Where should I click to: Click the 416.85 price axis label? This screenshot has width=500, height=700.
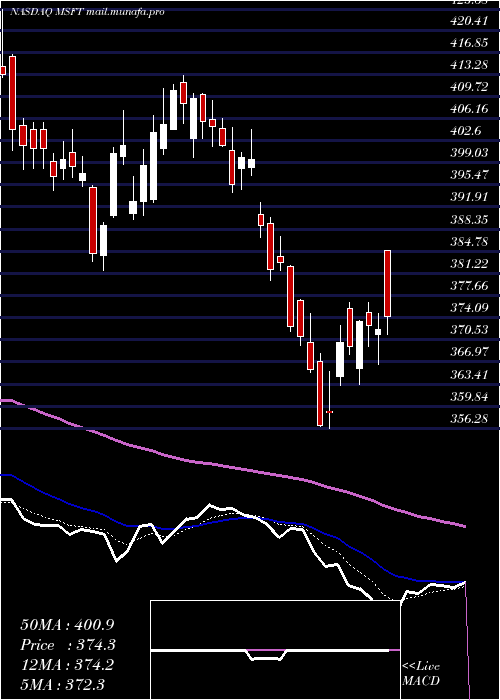470,43
